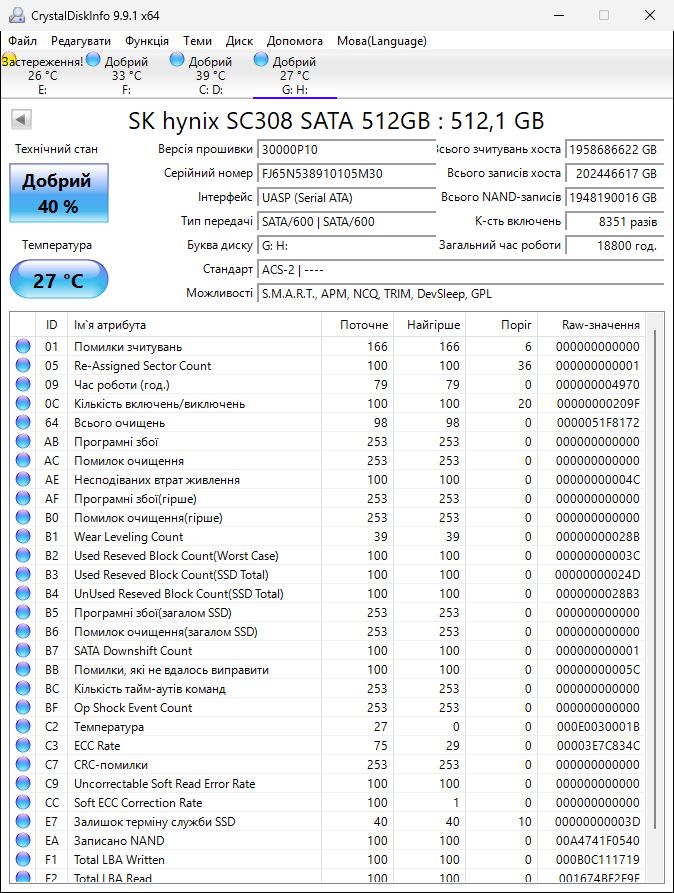Click status icon for Несподіваних втрат живлення
Image resolution: width=674 pixels, height=893 pixels.
coord(23,479)
